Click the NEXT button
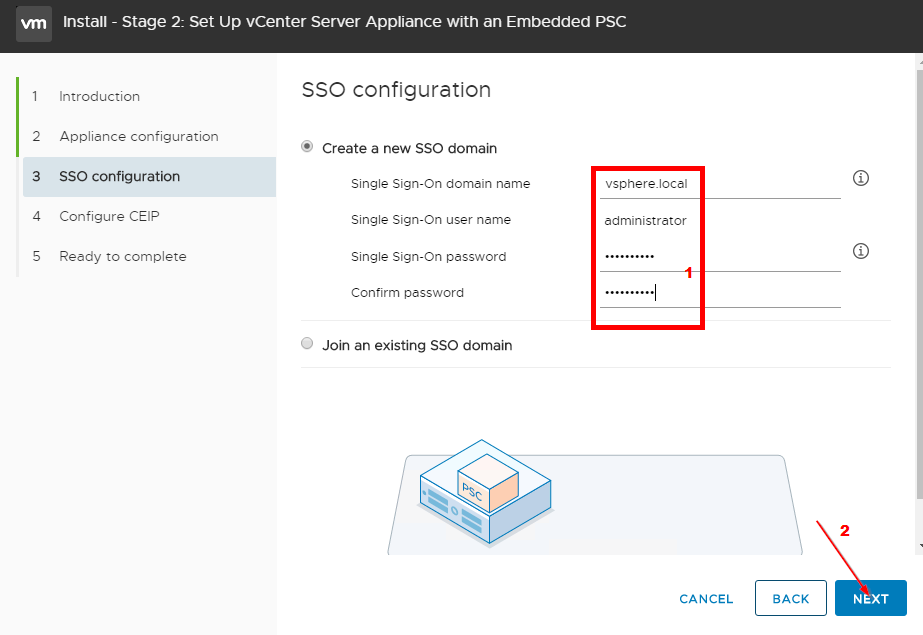 pos(871,599)
